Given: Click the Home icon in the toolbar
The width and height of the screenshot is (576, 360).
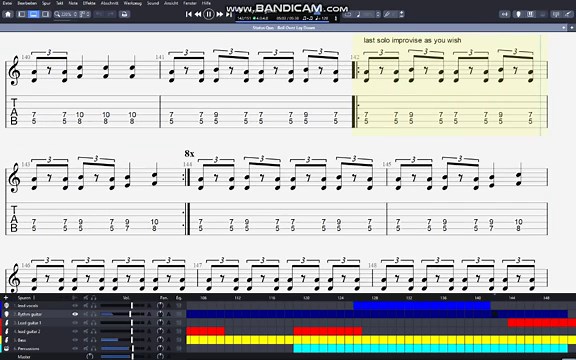Looking at the screenshot, I should (x=8, y=14).
